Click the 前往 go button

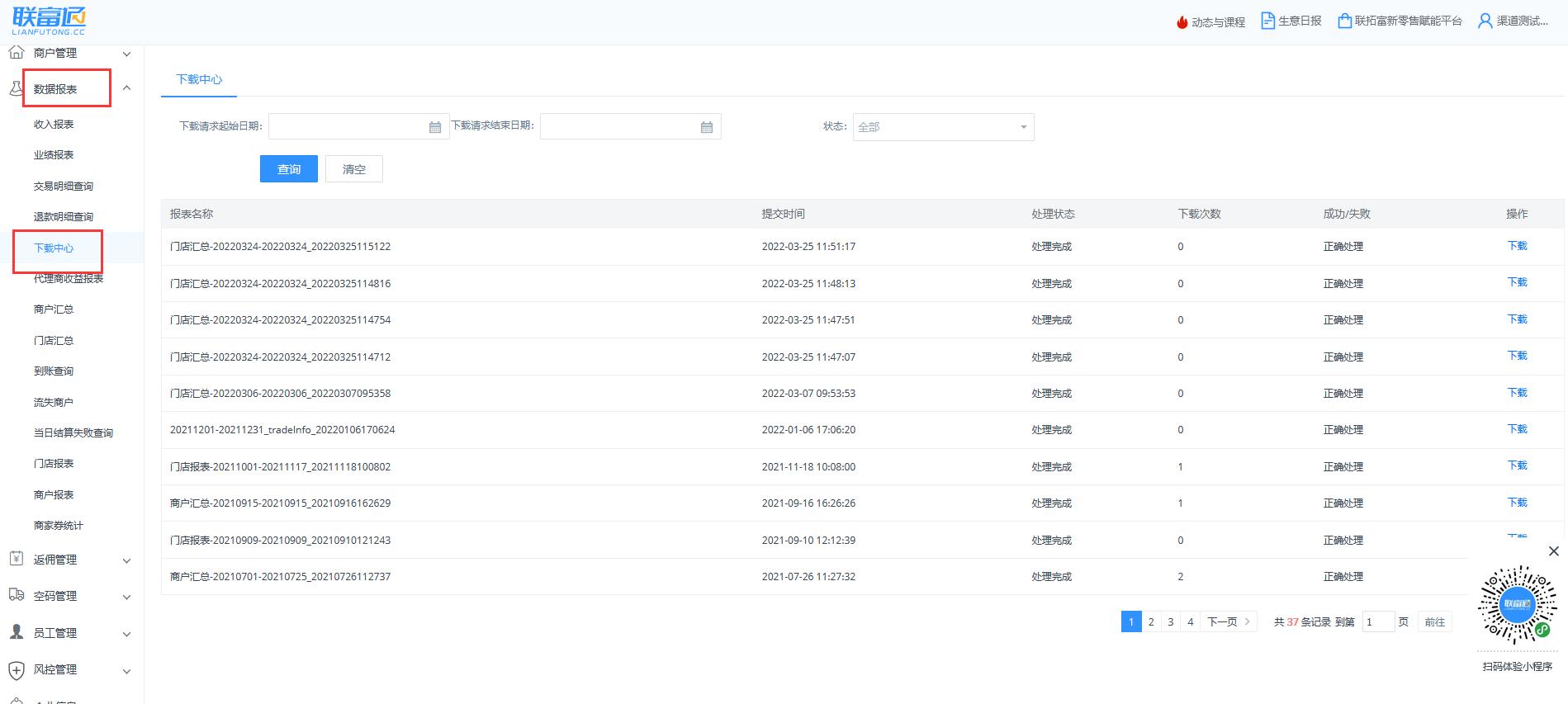[x=1435, y=621]
